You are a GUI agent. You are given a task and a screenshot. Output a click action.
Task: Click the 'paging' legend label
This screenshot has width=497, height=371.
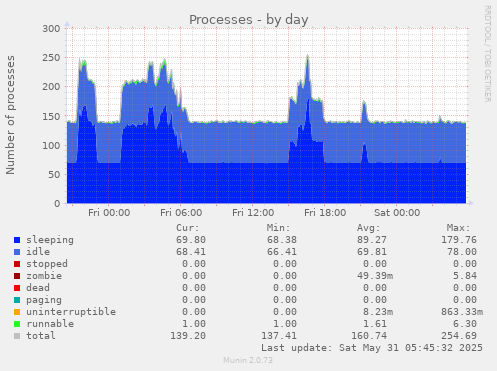click(x=44, y=300)
